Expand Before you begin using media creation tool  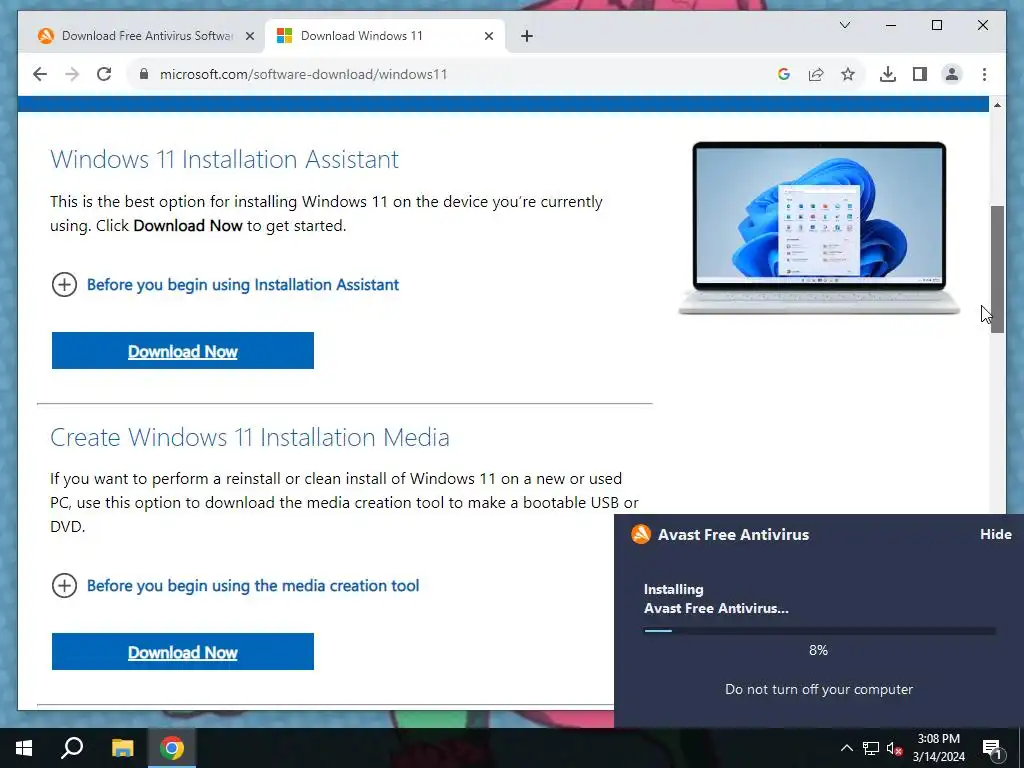point(235,586)
